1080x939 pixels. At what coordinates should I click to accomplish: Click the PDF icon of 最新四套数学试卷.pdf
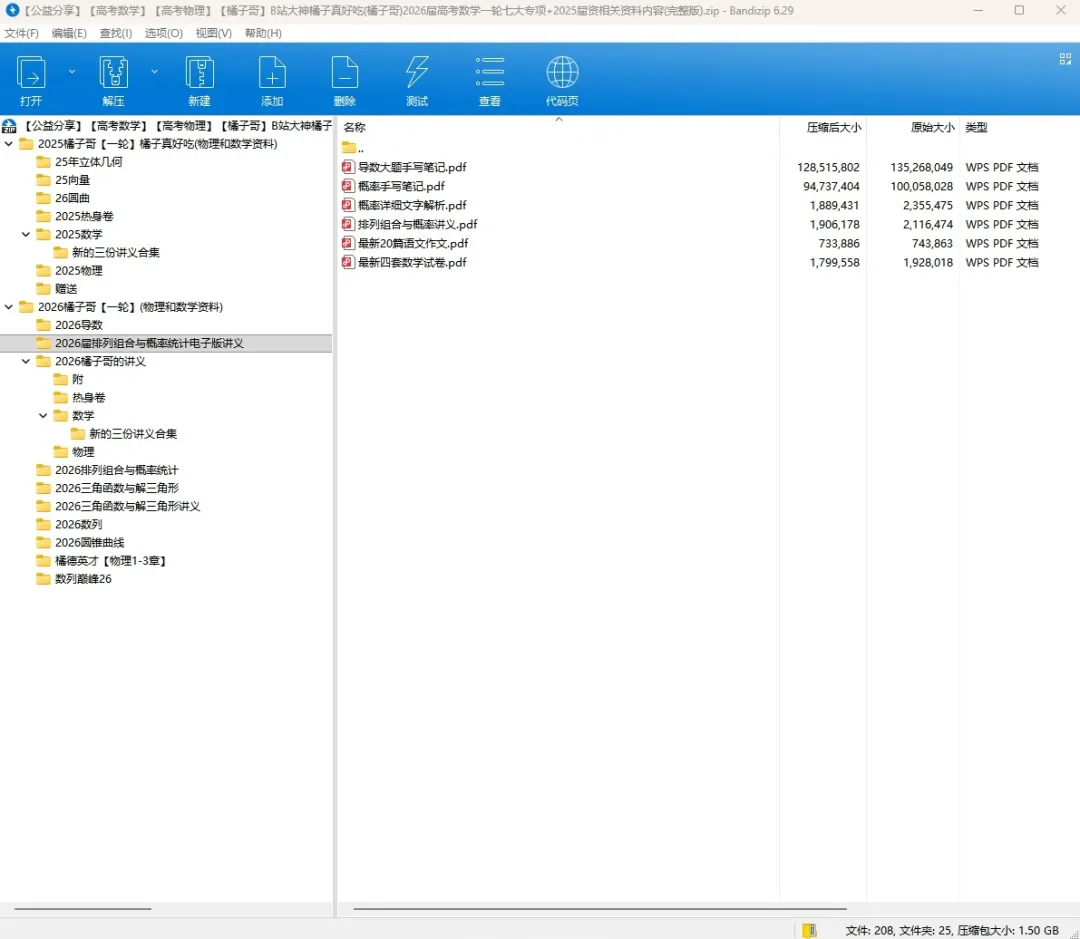point(348,262)
